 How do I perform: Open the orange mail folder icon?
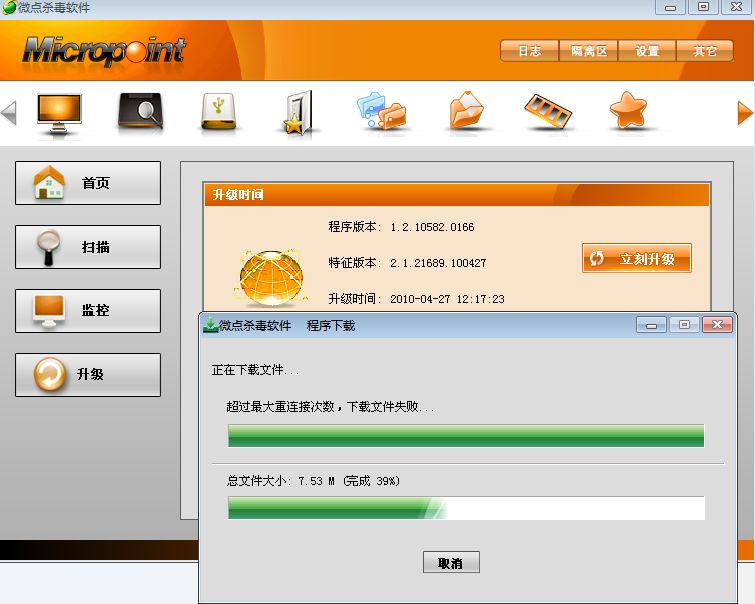coord(466,110)
